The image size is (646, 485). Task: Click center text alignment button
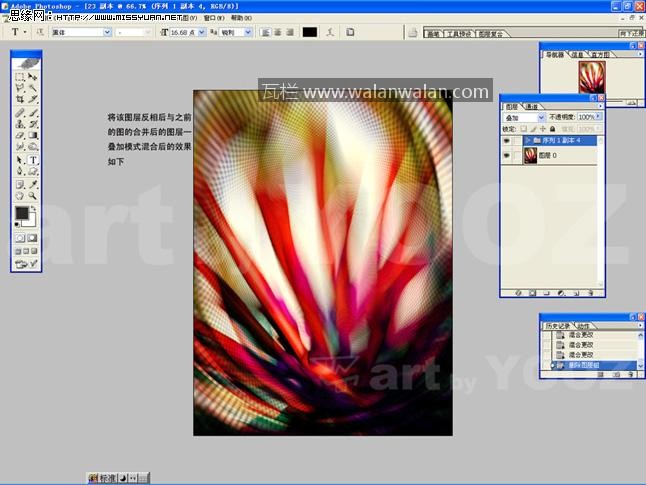[x=278, y=32]
